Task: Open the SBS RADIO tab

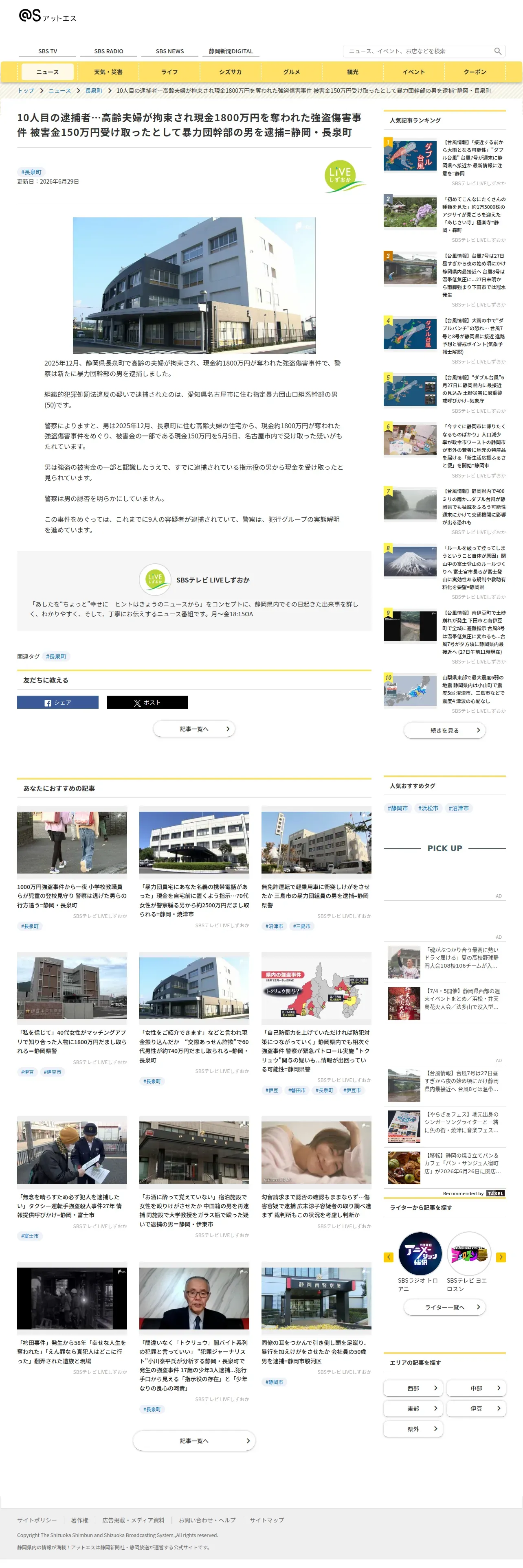Action: pos(108,52)
